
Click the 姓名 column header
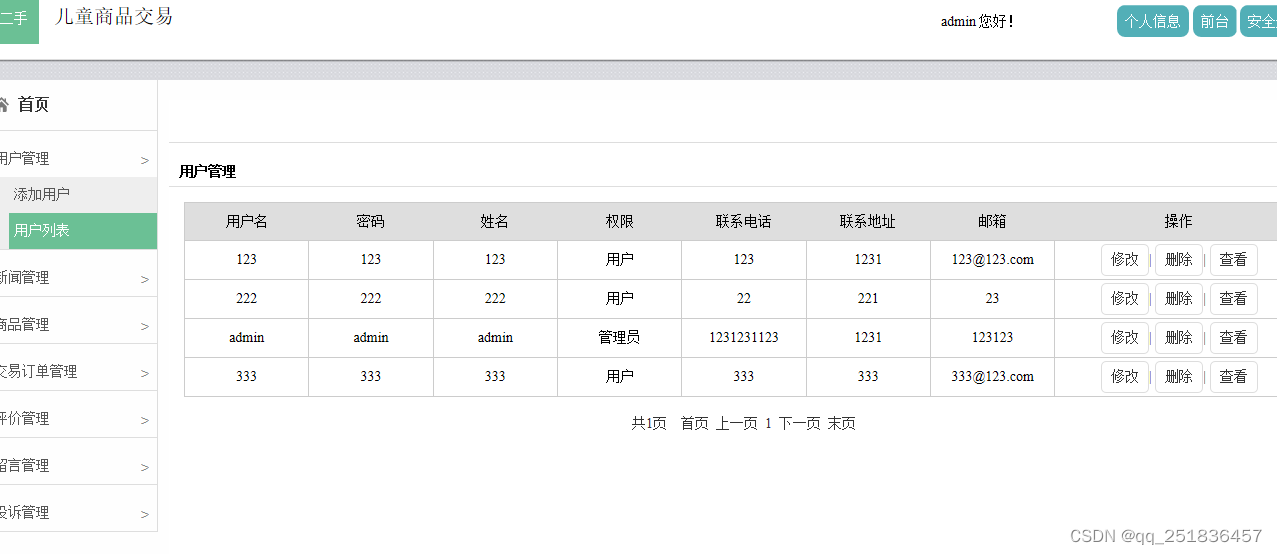pos(495,222)
